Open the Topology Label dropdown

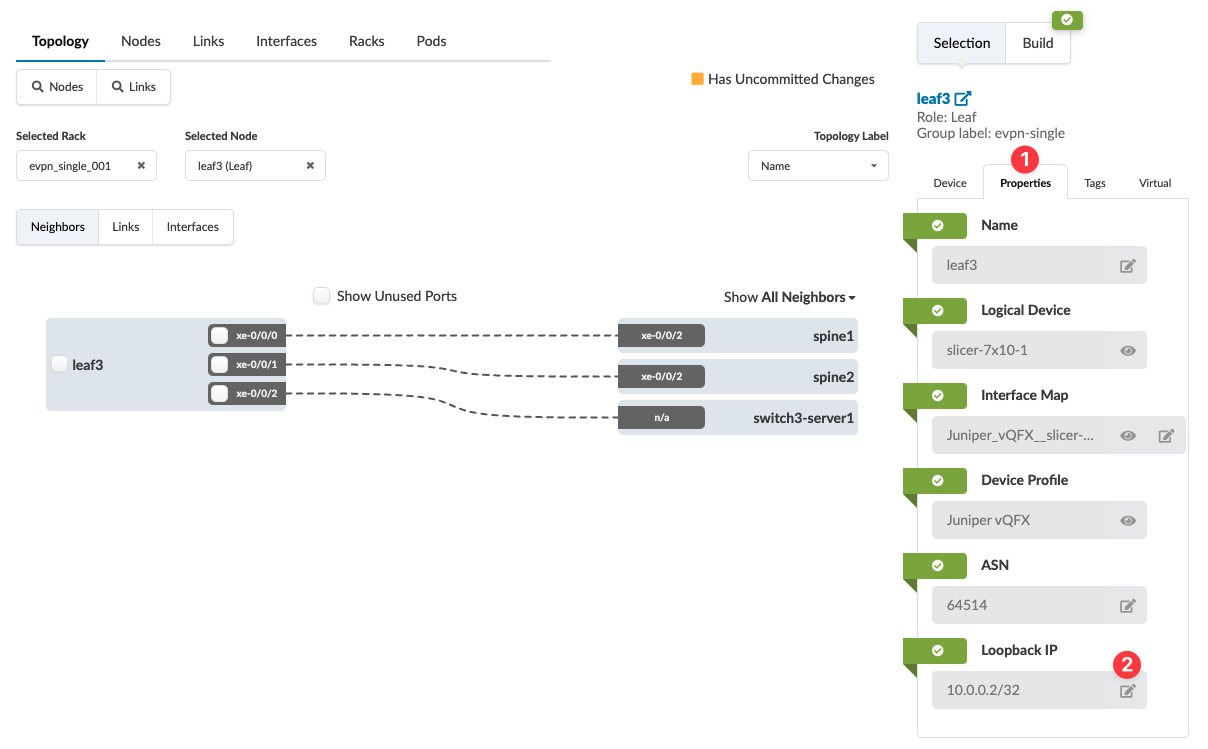[x=818, y=166]
